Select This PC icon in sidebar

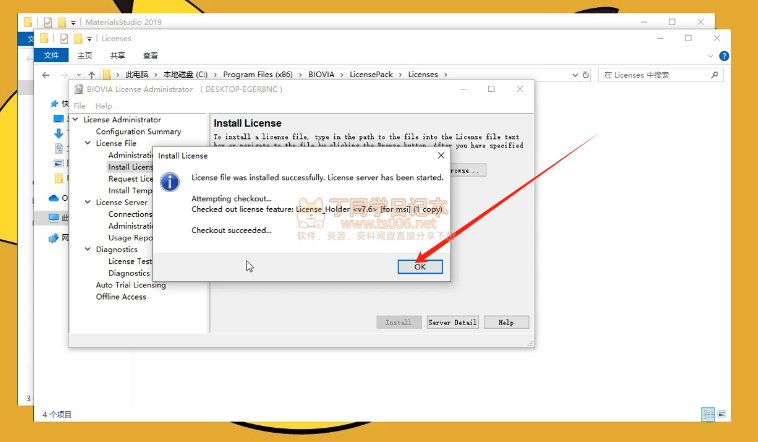point(54,218)
